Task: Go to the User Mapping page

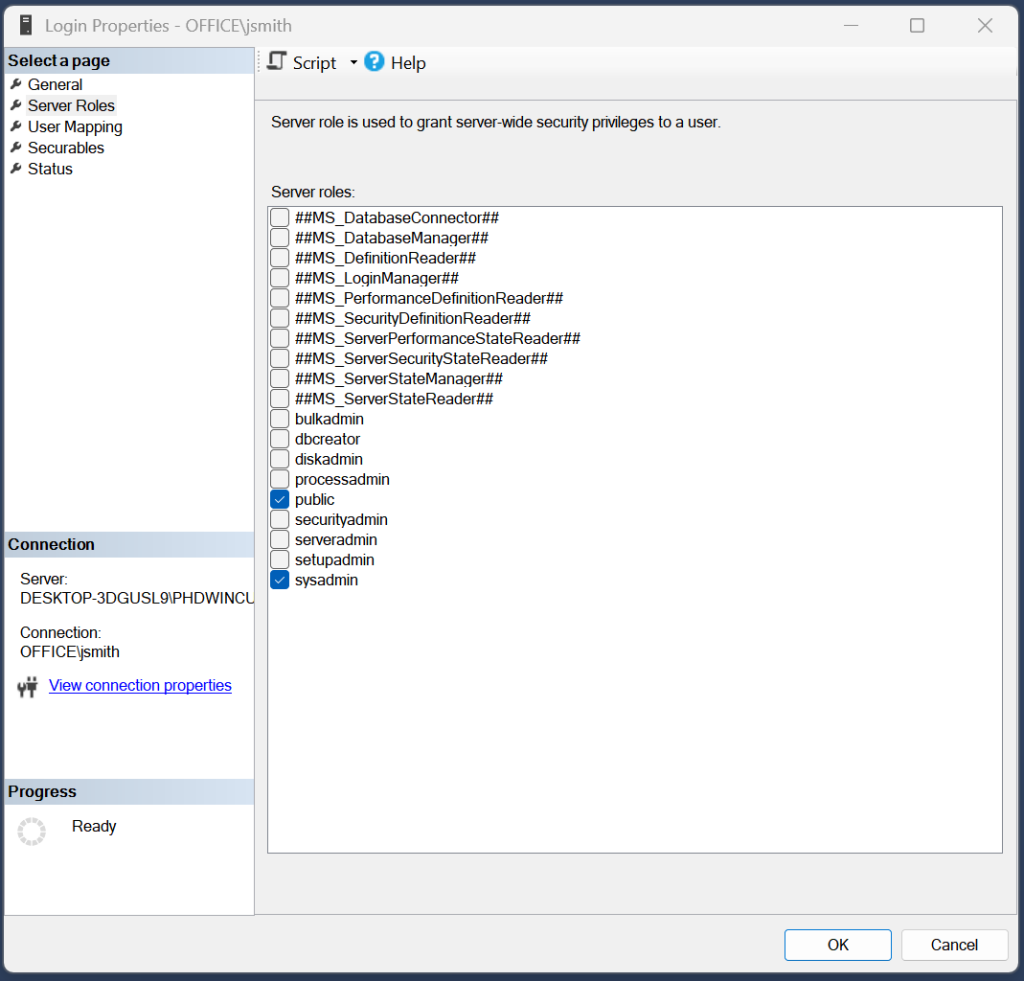Action: [x=75, y=127]
